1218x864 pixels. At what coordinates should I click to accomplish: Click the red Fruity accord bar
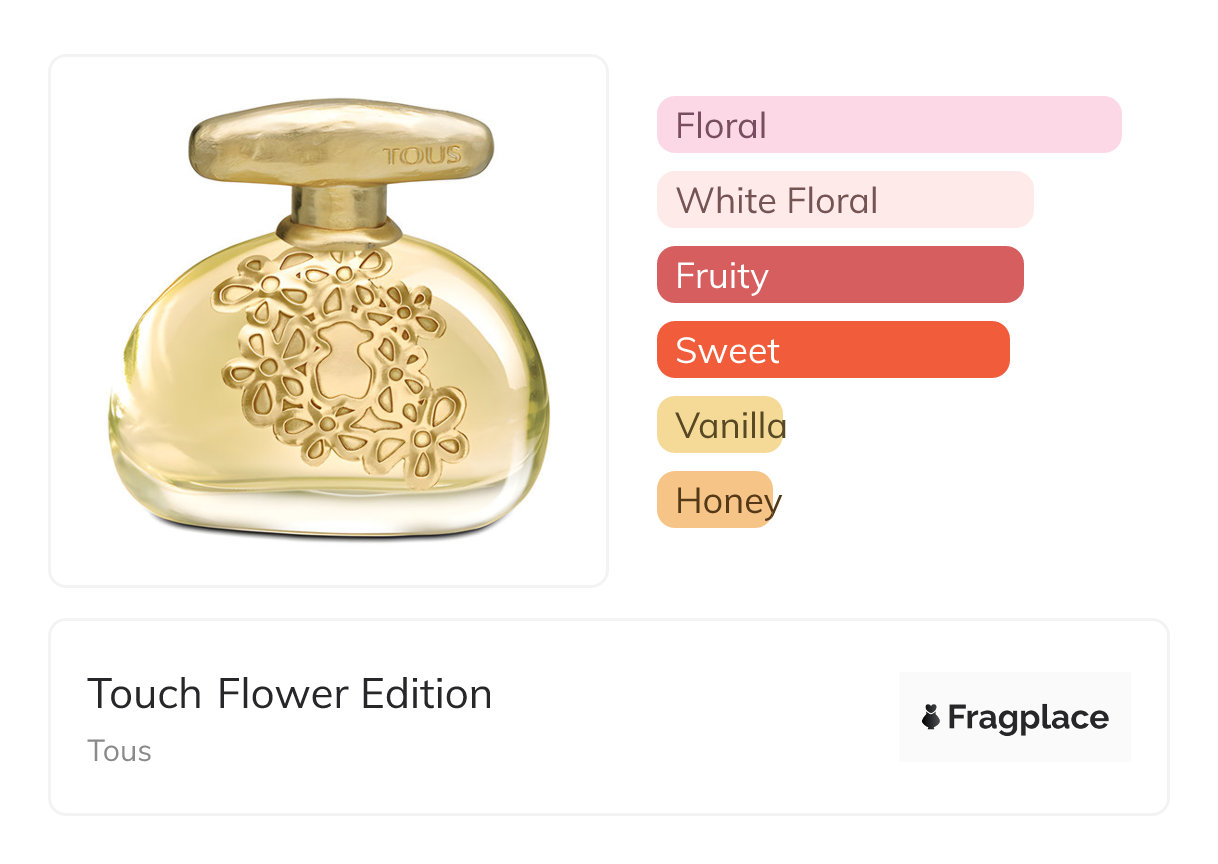pyautogui.click(x=839, y=275)
